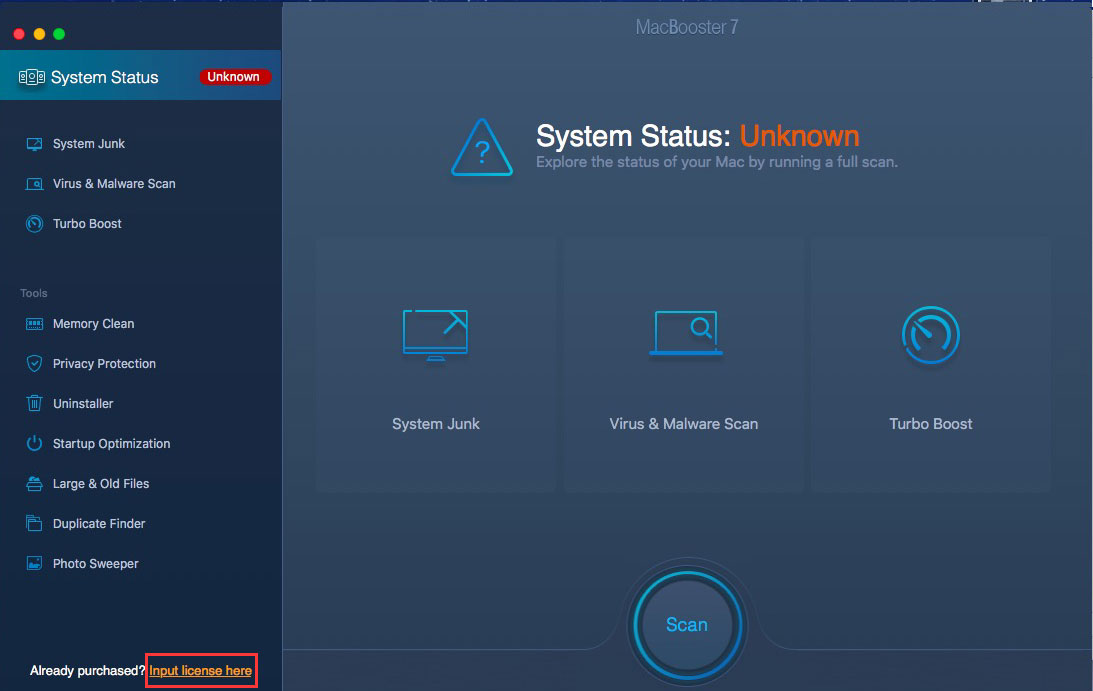Click the question-mark warning triangle icon
This screenshot has width=1093, height=691.
pos(482,147)
